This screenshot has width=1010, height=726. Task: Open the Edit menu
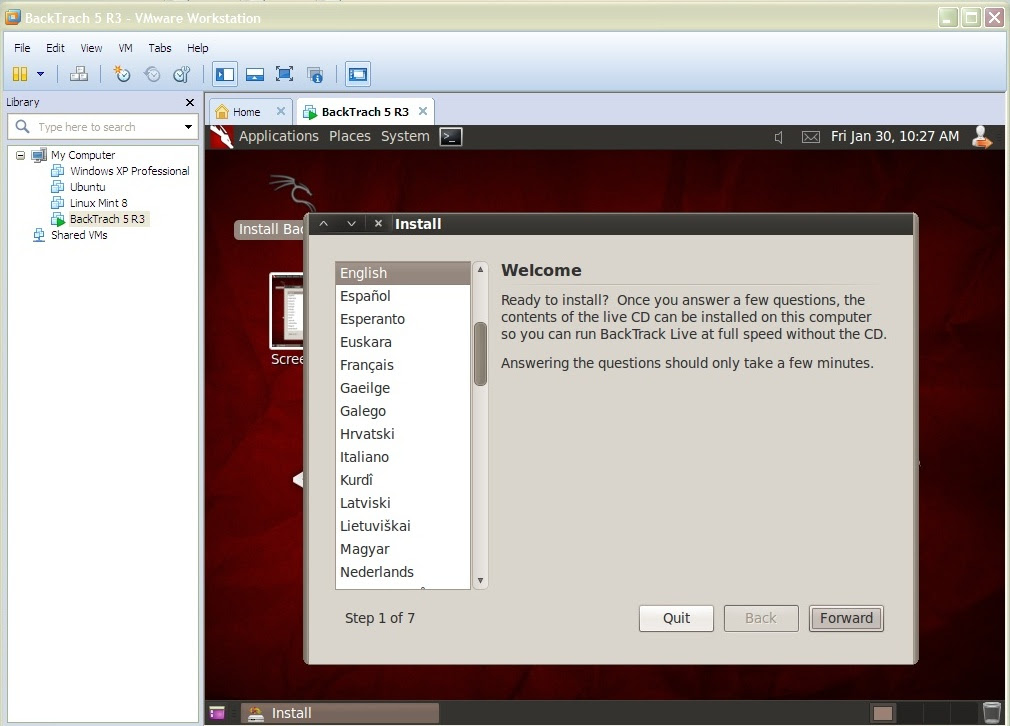[55, 48]
